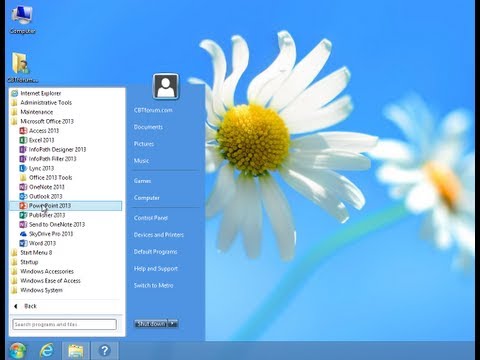This screenshot has width=480, height=360.
Task: Open Games from the start menu
Action: pyautogui.click(x=142, y=181)
